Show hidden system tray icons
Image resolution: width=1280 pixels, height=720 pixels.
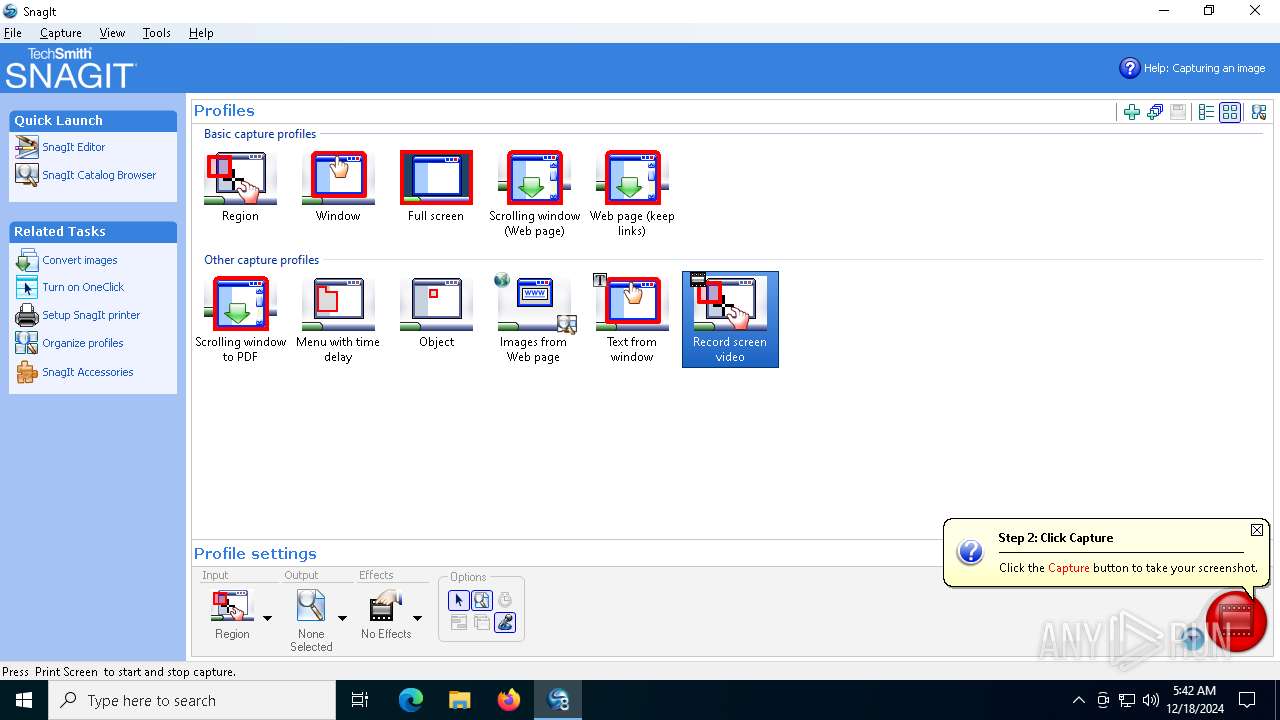[x=1078, y=700]
